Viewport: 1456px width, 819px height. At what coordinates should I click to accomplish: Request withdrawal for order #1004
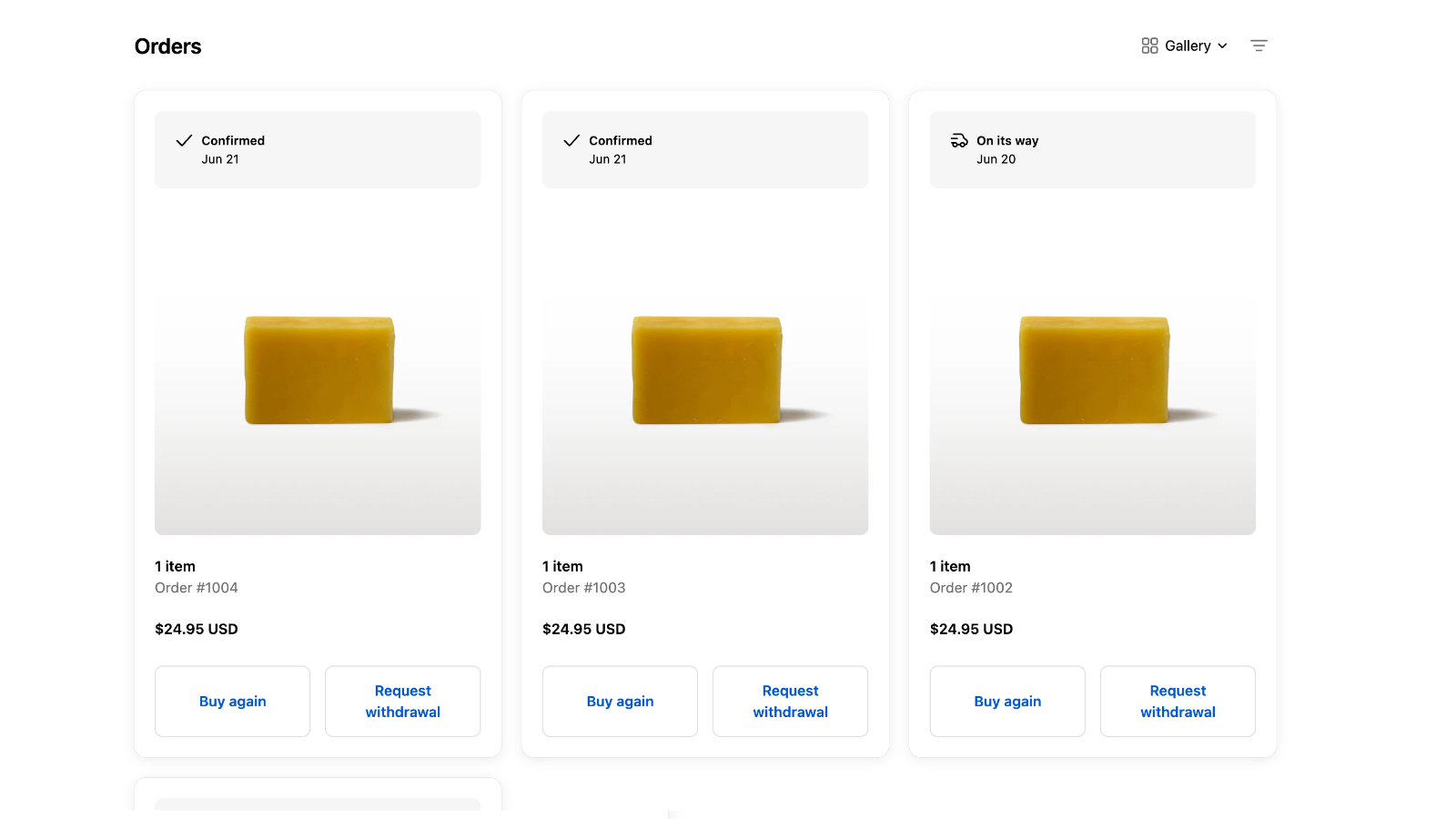(x=403, y=702)
